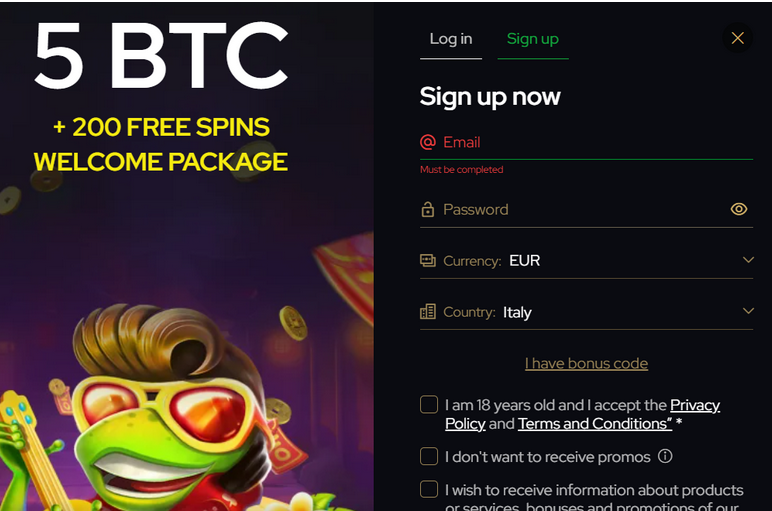Screen dimensions: 772x511
Task: Open the Privacy Policy link
Action: click(694, 405)
